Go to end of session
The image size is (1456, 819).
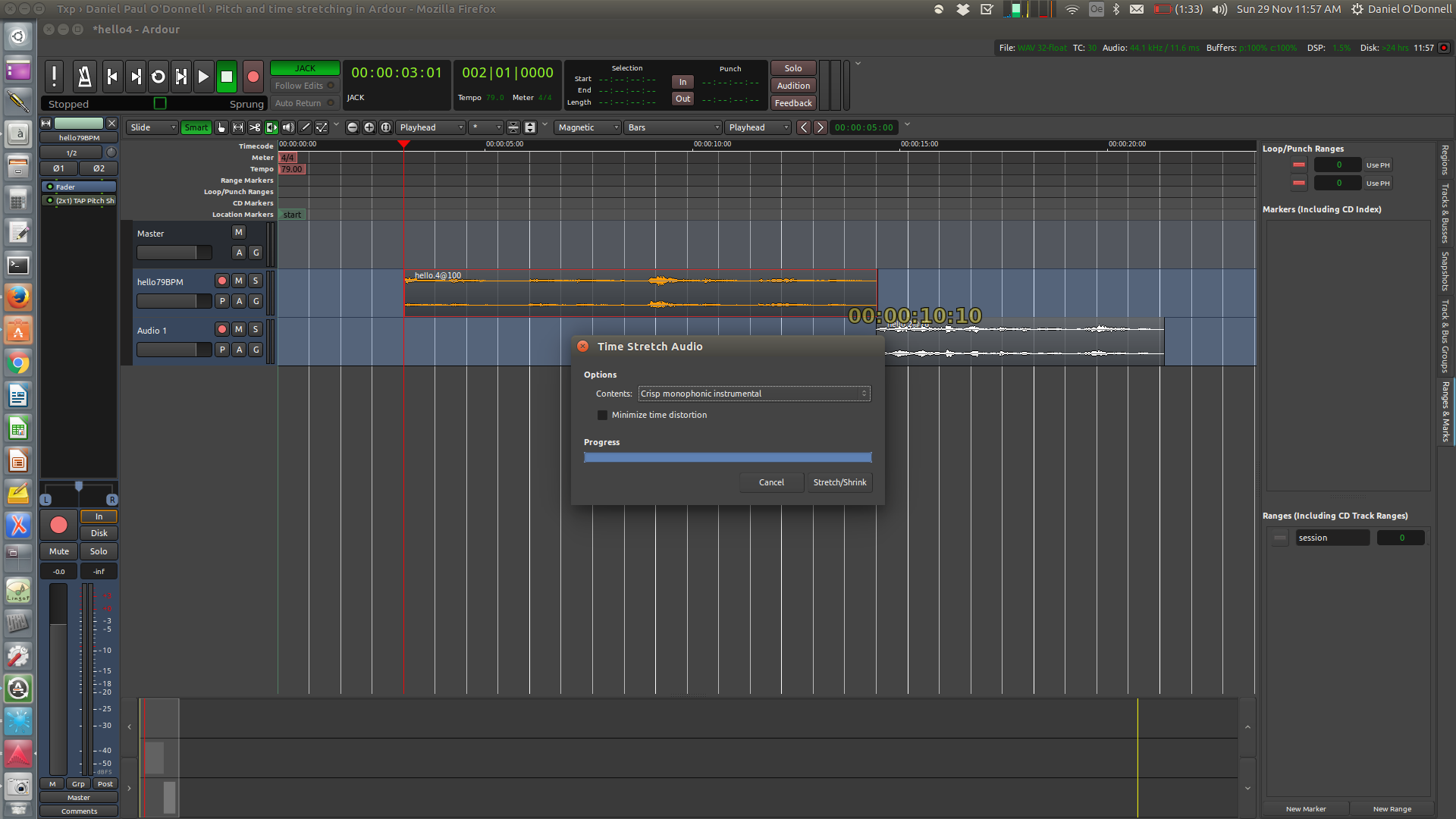coord(136,76)
